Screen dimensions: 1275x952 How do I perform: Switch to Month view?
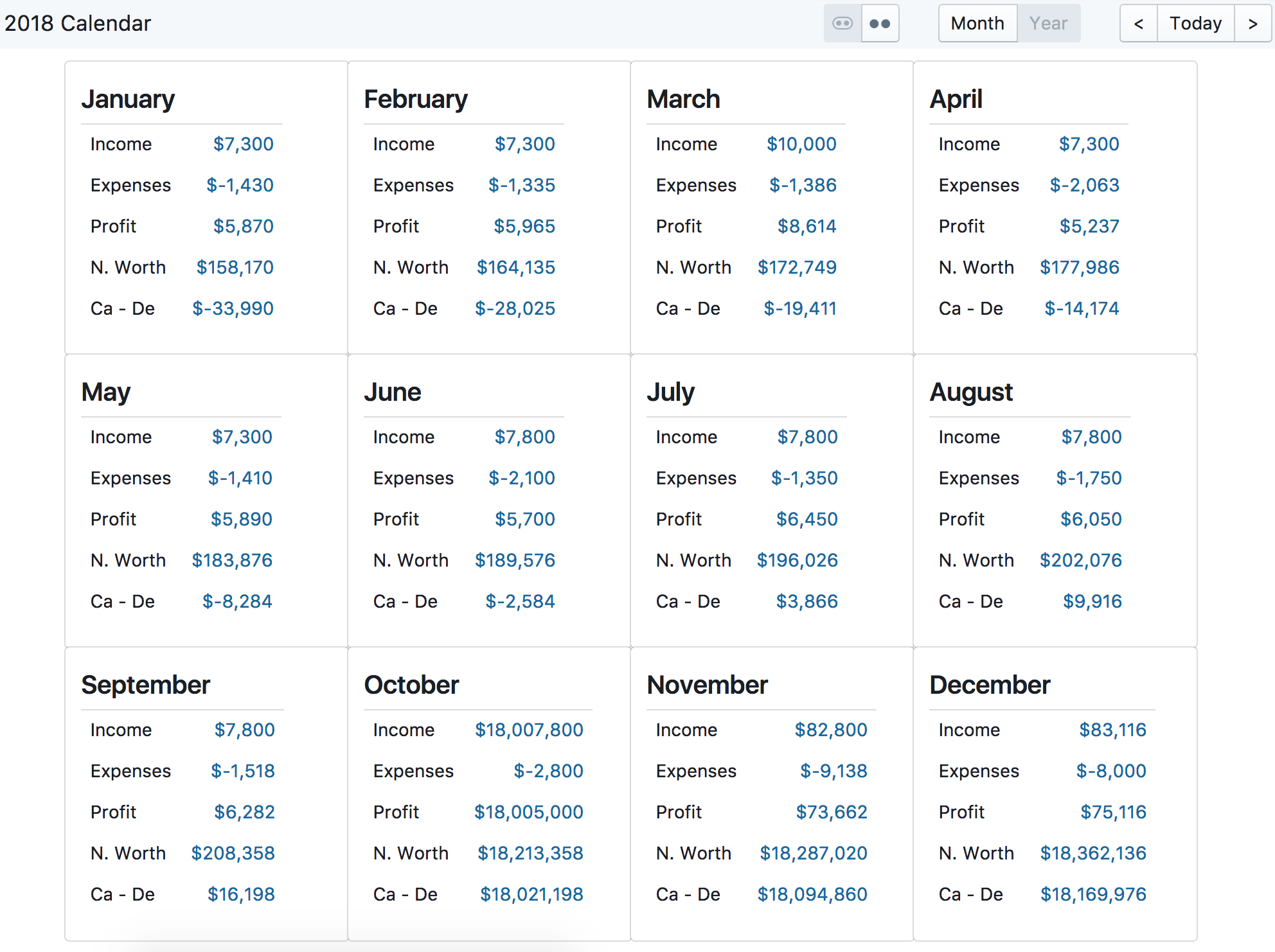click(x=977, y=24)
